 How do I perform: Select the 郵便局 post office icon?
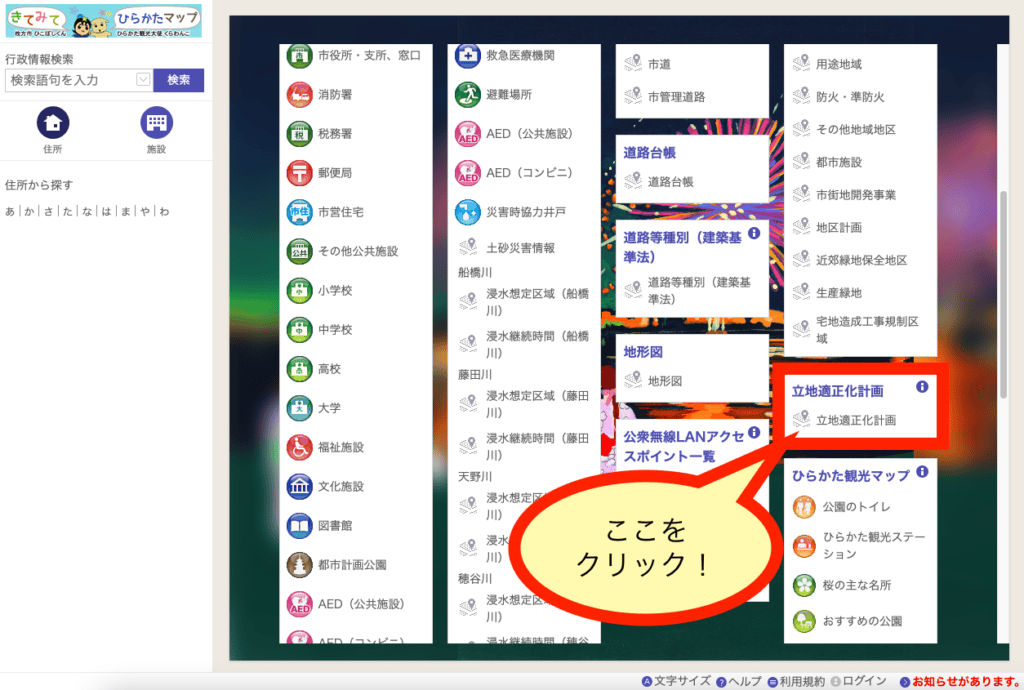coord(299,172)
